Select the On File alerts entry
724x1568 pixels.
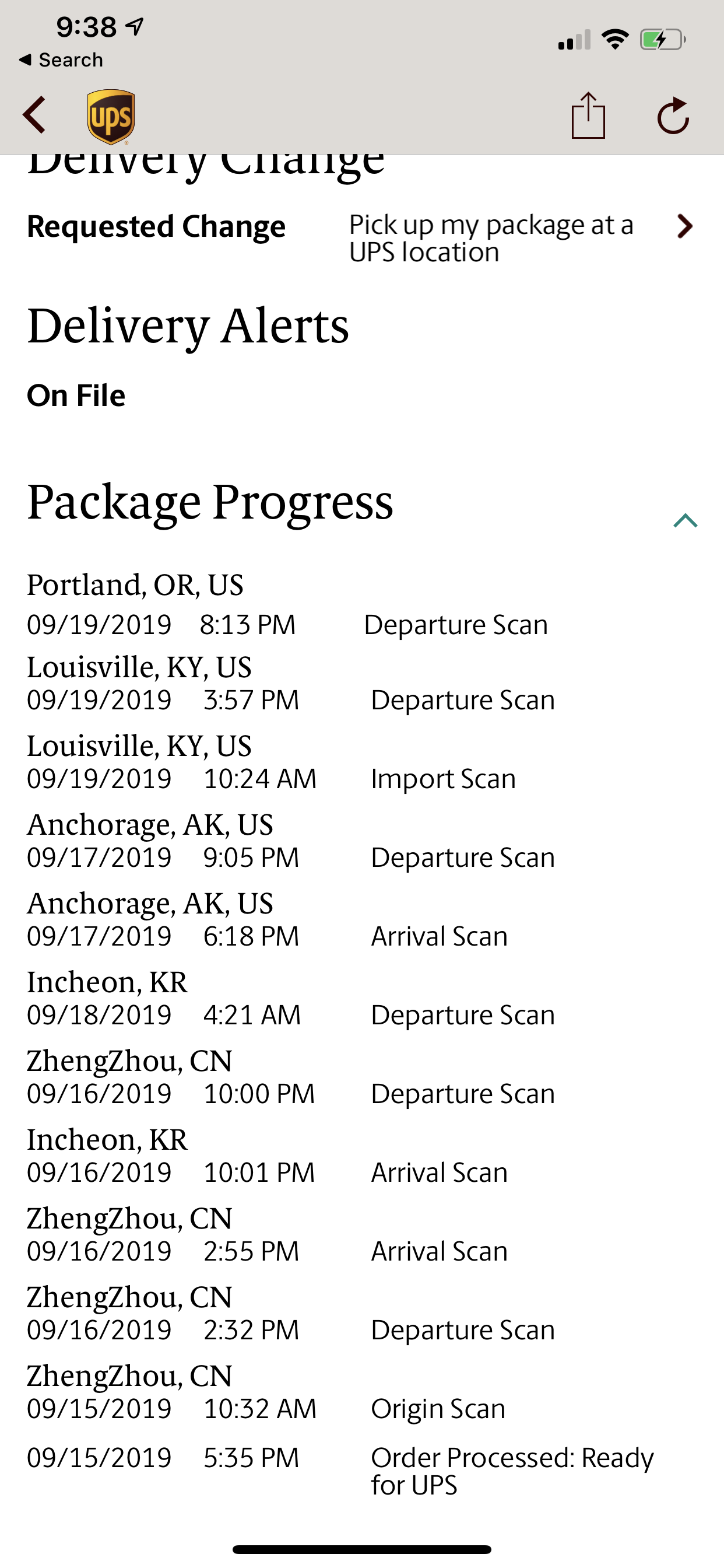coord(76,395)
